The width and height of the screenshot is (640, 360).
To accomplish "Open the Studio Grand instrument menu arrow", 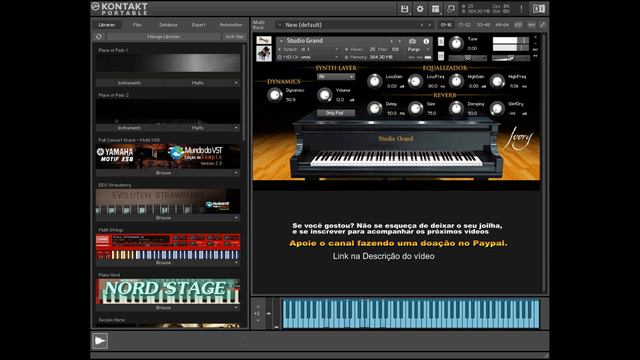I will point(281,41).
